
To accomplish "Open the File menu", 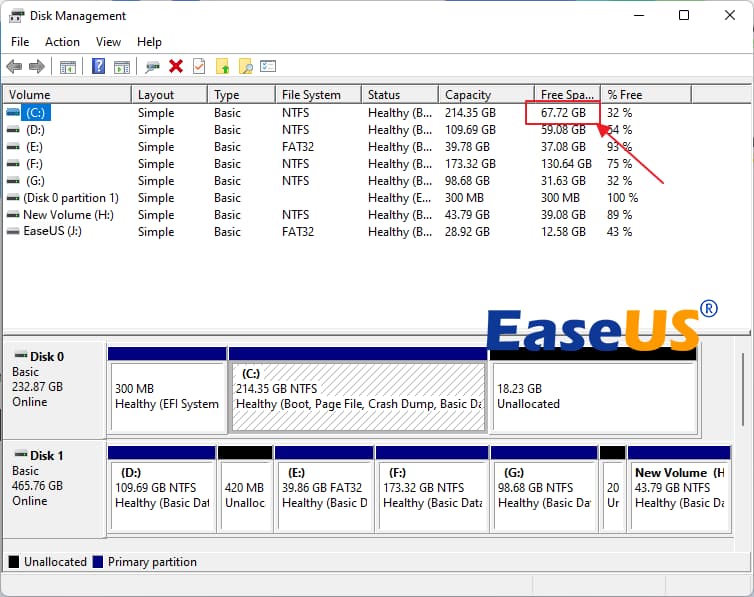I will click(x=20, y=42).
